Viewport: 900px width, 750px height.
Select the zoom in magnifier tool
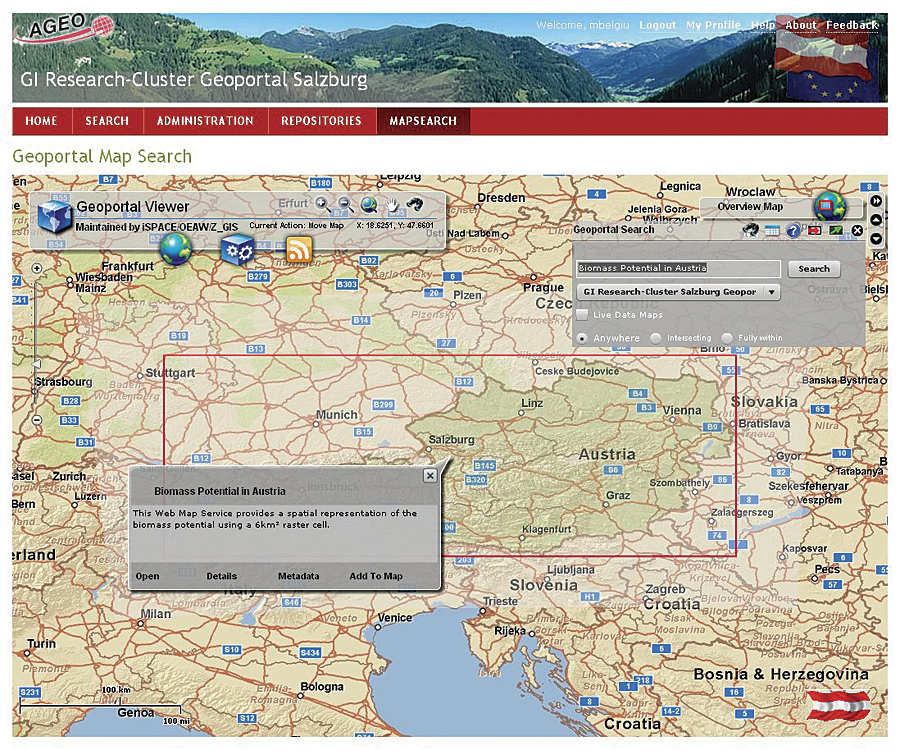(323, 204)
